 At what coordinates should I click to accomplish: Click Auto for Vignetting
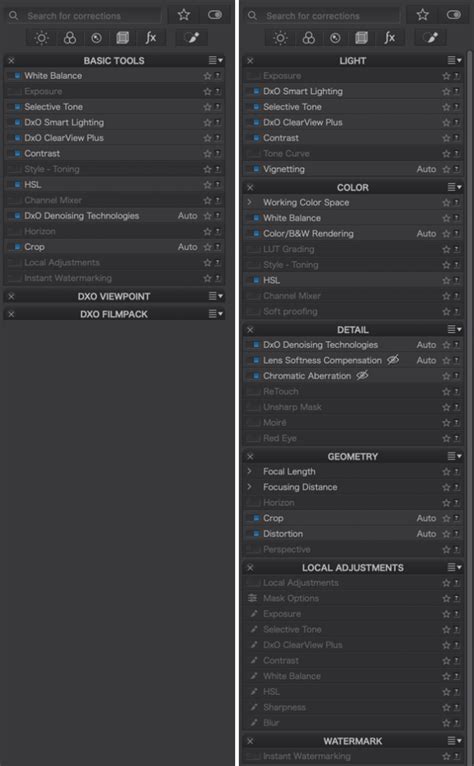(427, 170)
